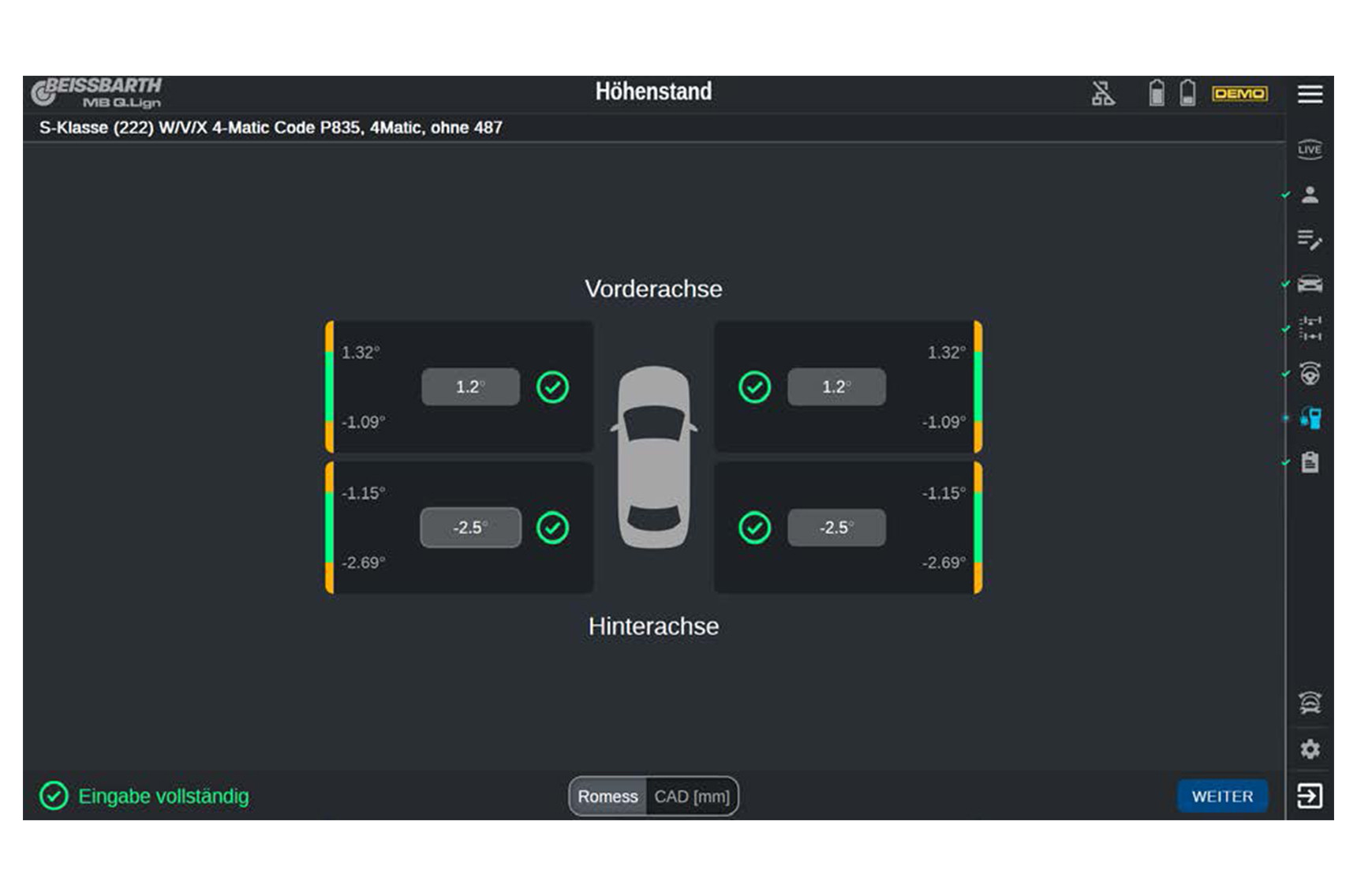Screen dimensions: 1357x896
Task: Open the clipboard report icon
Action: [1310, 462]
